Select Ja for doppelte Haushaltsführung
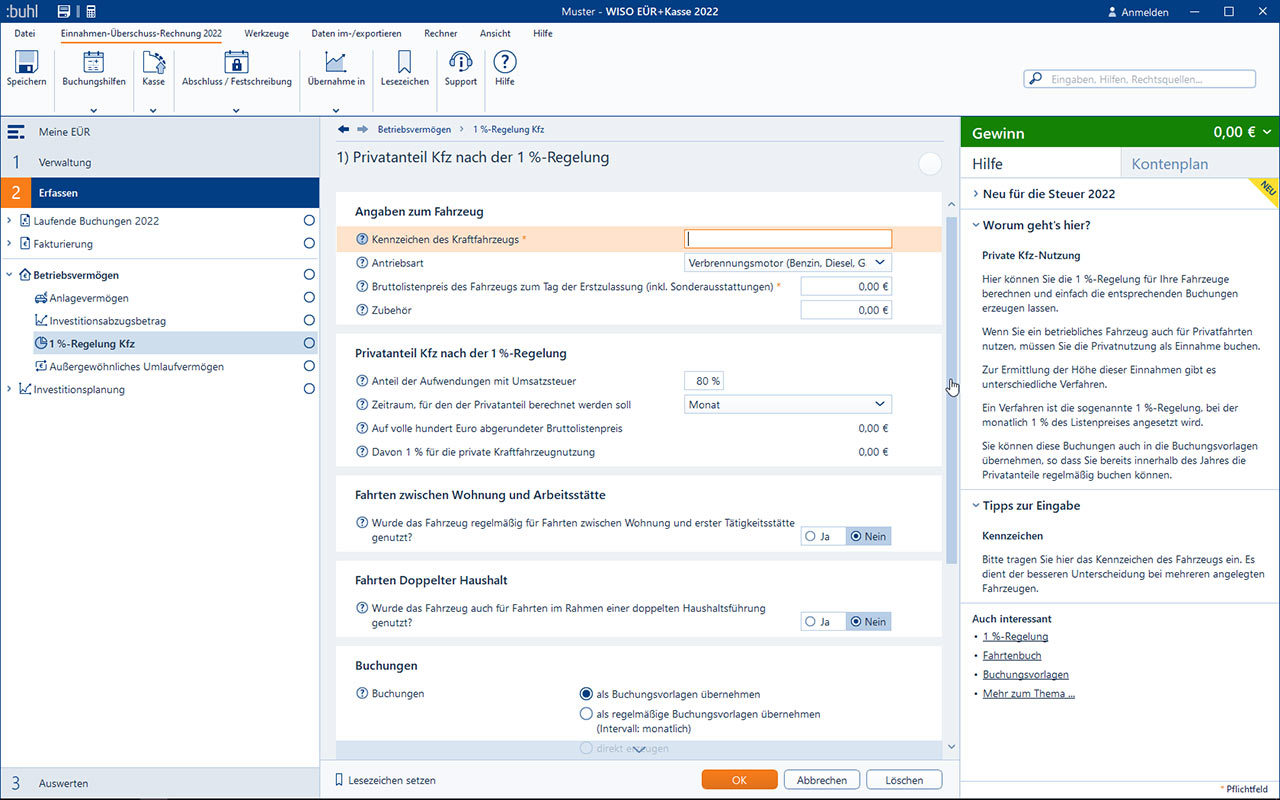Screen dimensions: 1280x800 tap(809, 622)
